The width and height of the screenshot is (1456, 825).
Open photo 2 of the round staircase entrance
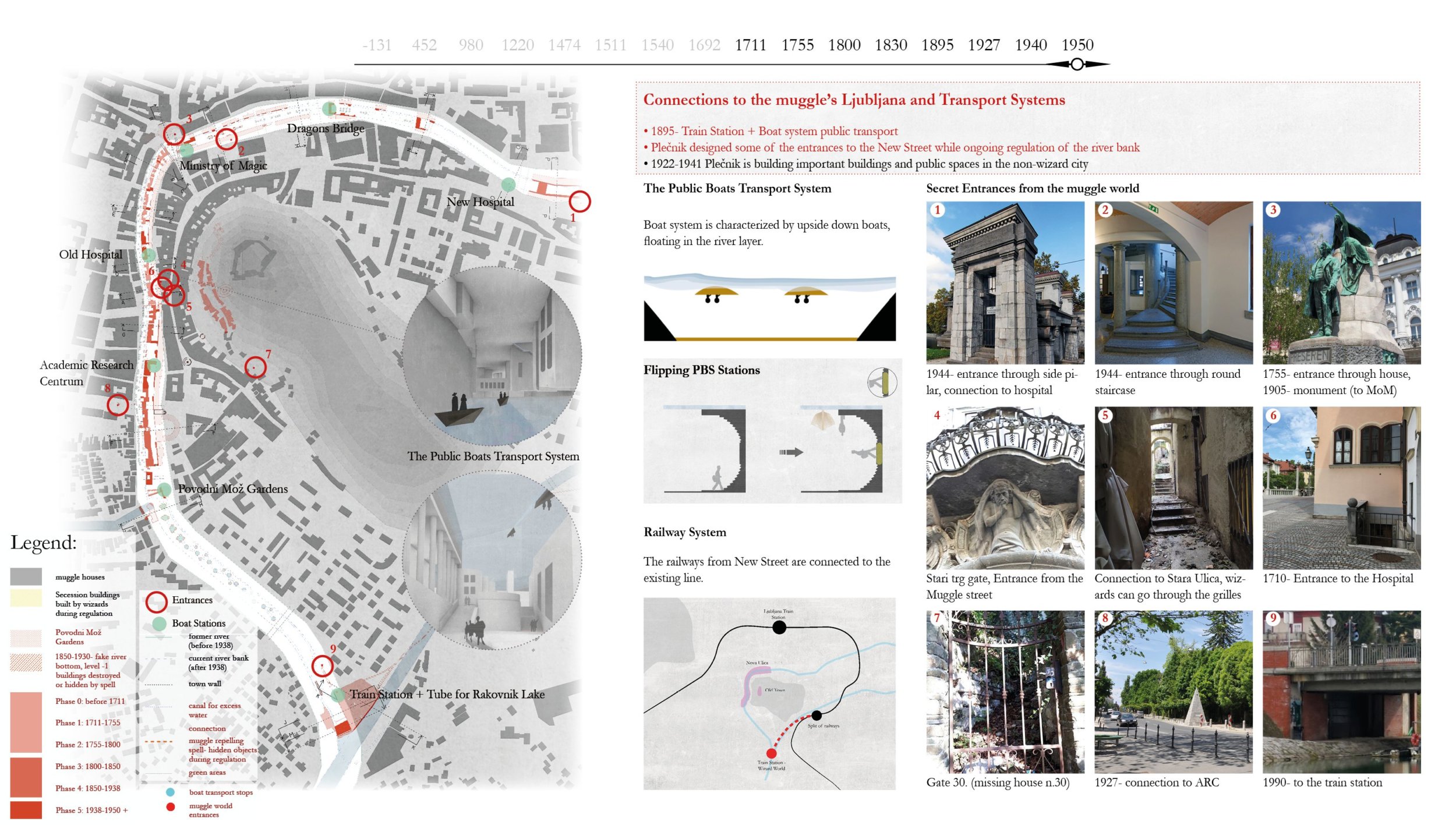coord(1174,282)
